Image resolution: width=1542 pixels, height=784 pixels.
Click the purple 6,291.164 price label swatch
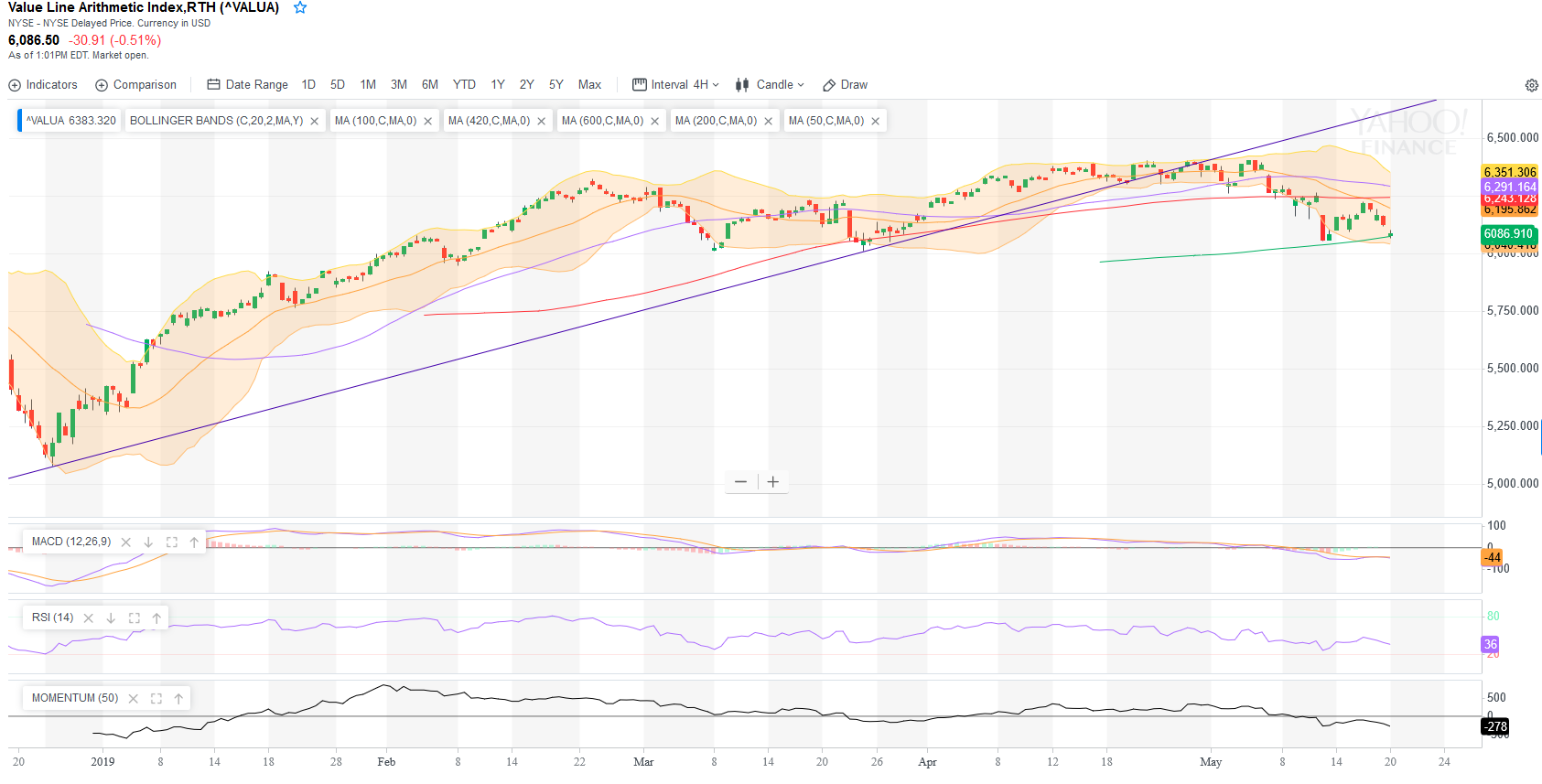[x=1509, y=187]
